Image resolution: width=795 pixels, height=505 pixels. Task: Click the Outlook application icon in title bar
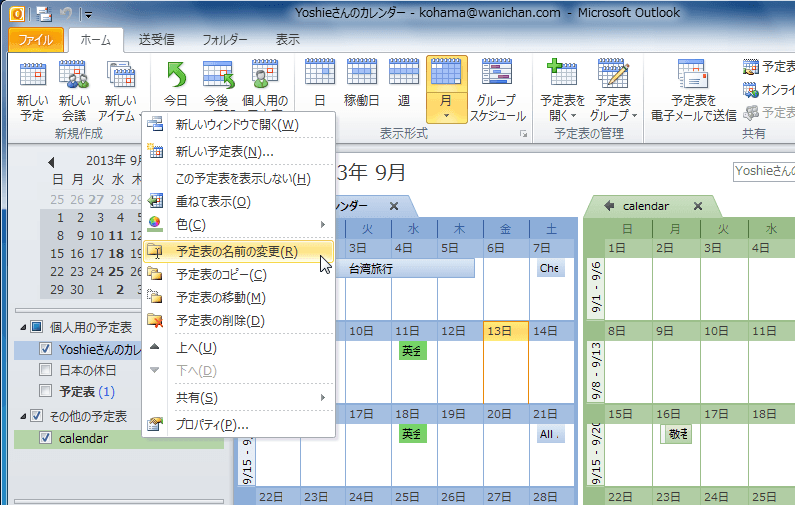(17, 14)
